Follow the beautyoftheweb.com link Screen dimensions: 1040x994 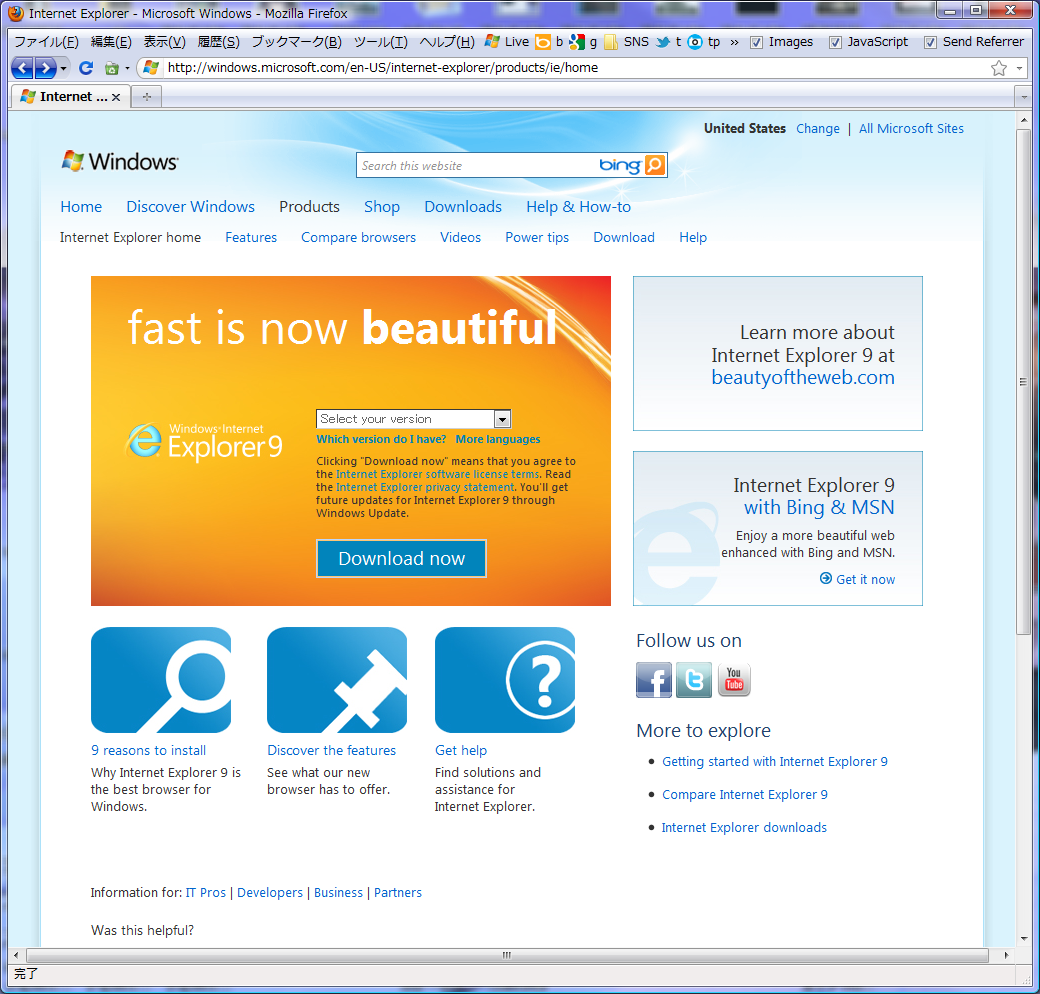click(x=803, y=377)
